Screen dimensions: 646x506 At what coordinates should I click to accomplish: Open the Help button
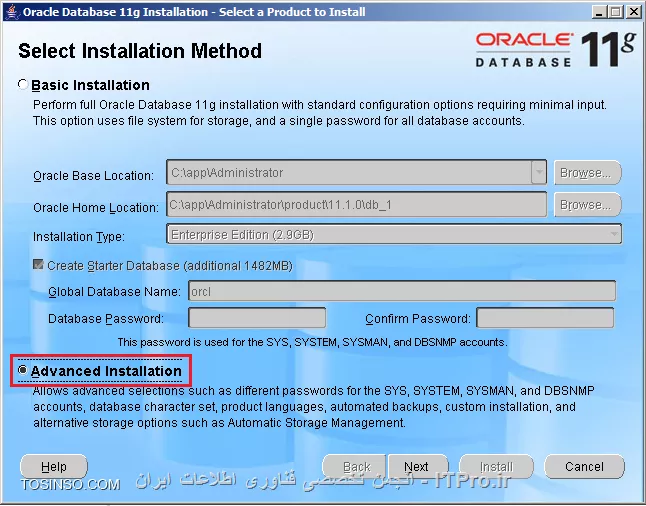pyautogui.click(x=54, y=466)
